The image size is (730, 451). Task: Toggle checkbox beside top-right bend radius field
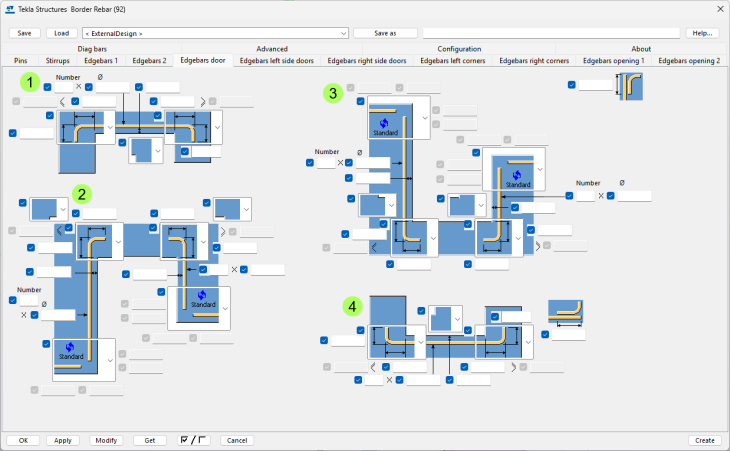pyautogui.click(x=572, y=85)
